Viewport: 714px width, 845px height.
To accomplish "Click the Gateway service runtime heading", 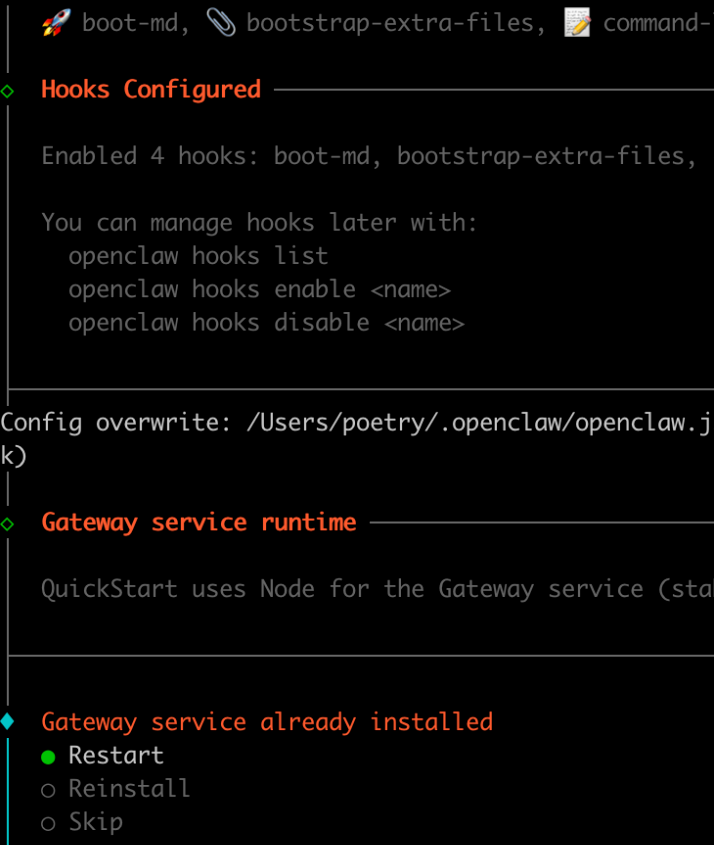I will coord(199,522).
